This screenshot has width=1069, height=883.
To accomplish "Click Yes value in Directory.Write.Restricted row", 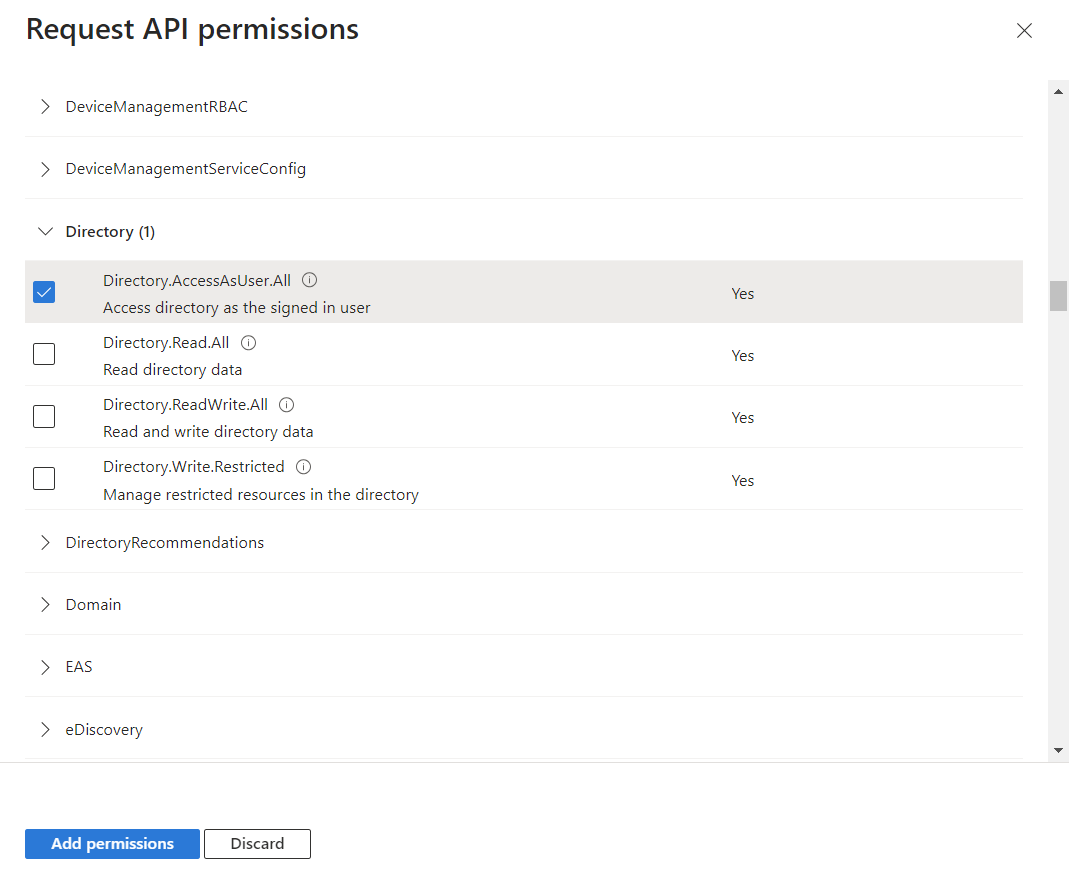I will coord(742,481).
